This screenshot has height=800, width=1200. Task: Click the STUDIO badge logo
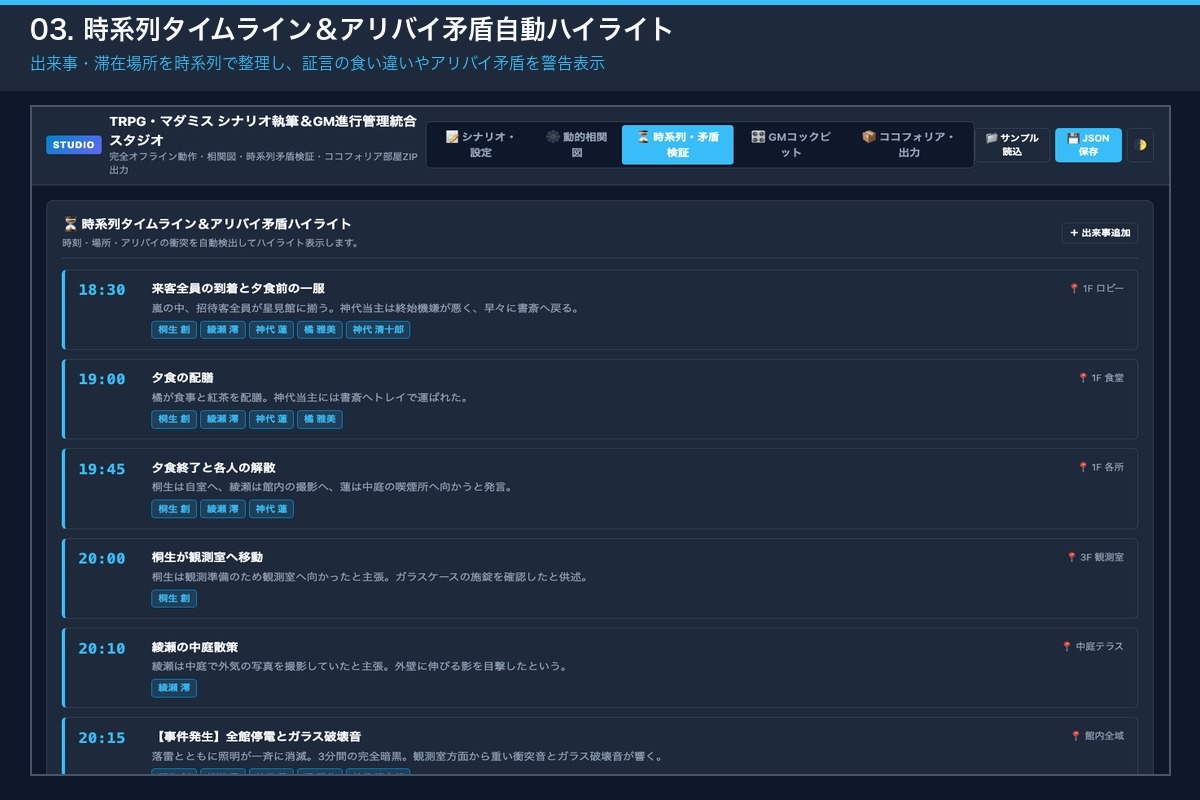pos(74,145)
